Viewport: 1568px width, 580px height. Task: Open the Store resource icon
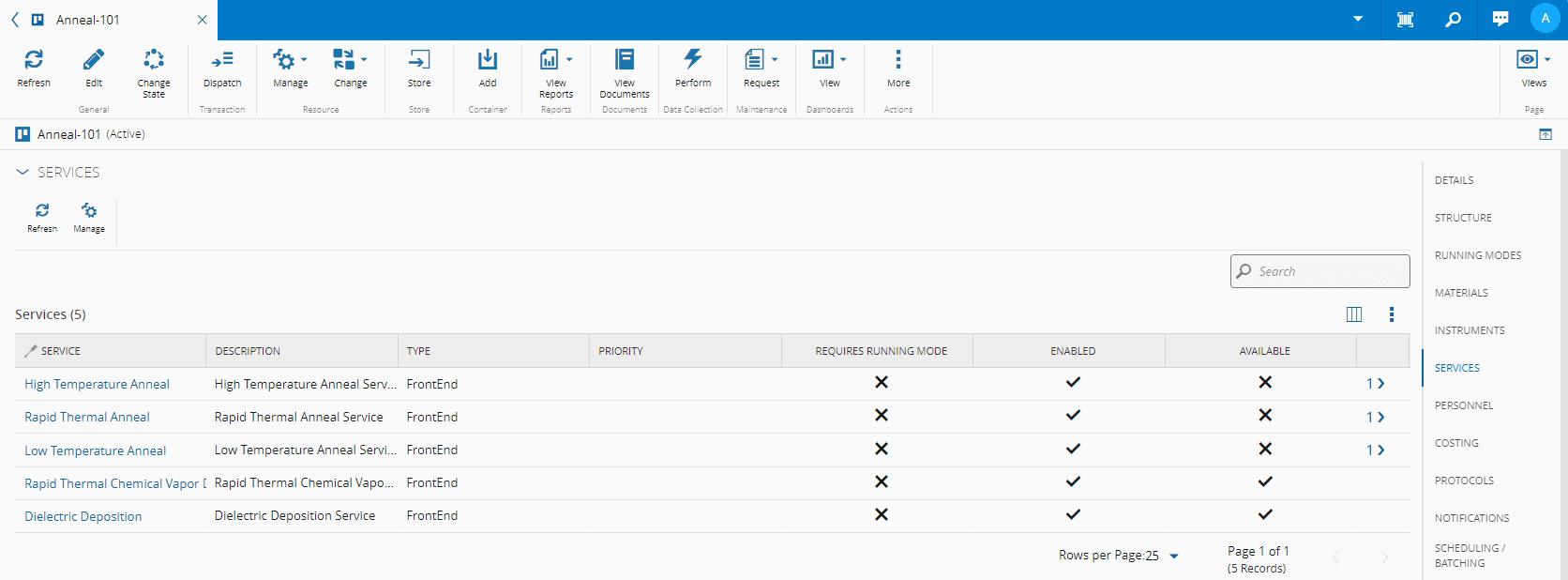419,61
